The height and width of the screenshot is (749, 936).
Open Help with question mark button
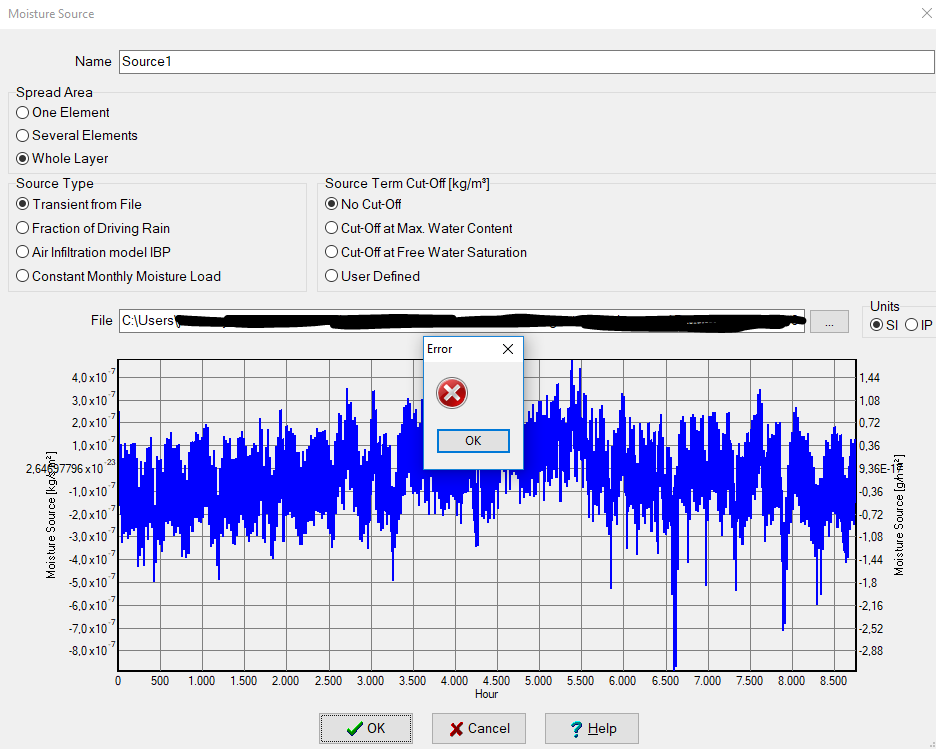click(591, 729)
